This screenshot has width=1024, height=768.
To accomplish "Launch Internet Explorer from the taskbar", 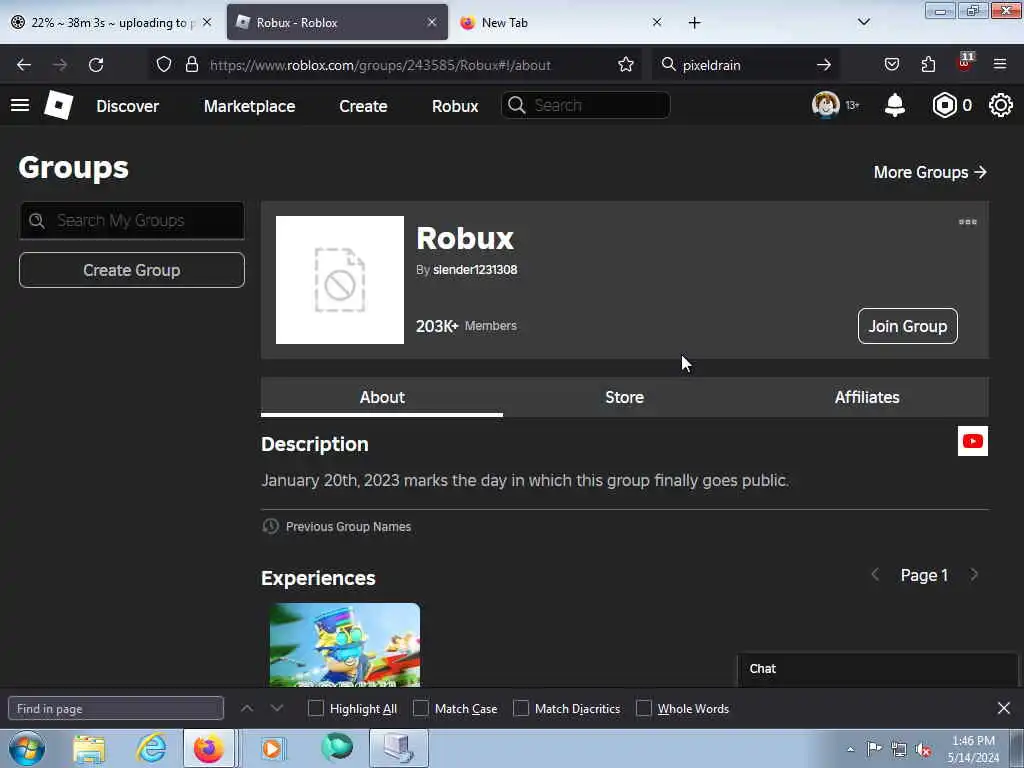I will click(151, 748).
